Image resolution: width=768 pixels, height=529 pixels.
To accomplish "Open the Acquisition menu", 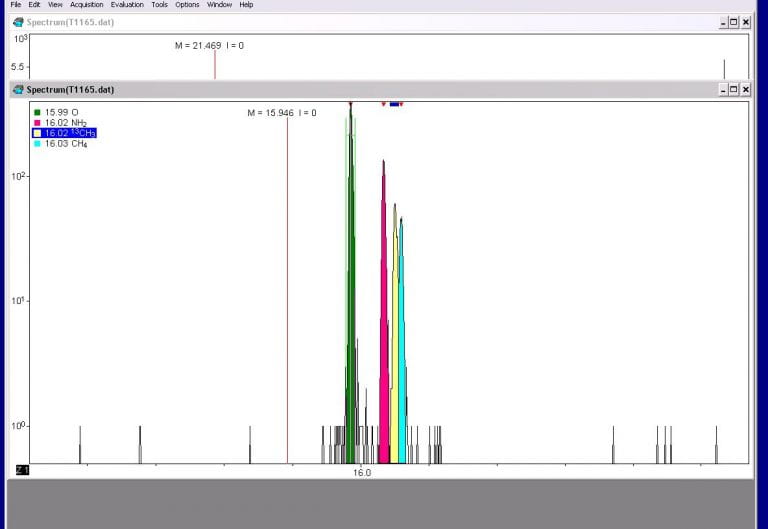I will point(86,5).
